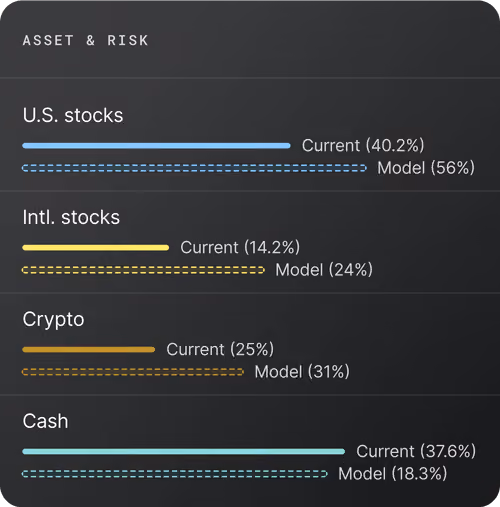Select the Crypto category label

(x=53, y=320)
